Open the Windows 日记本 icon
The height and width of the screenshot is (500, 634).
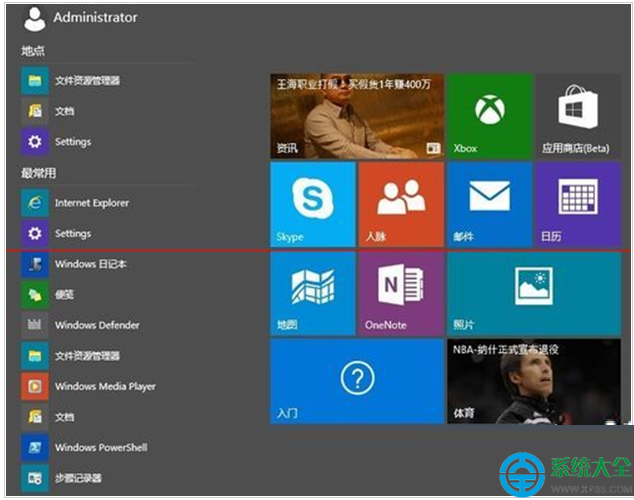click(x=35, y=264)
